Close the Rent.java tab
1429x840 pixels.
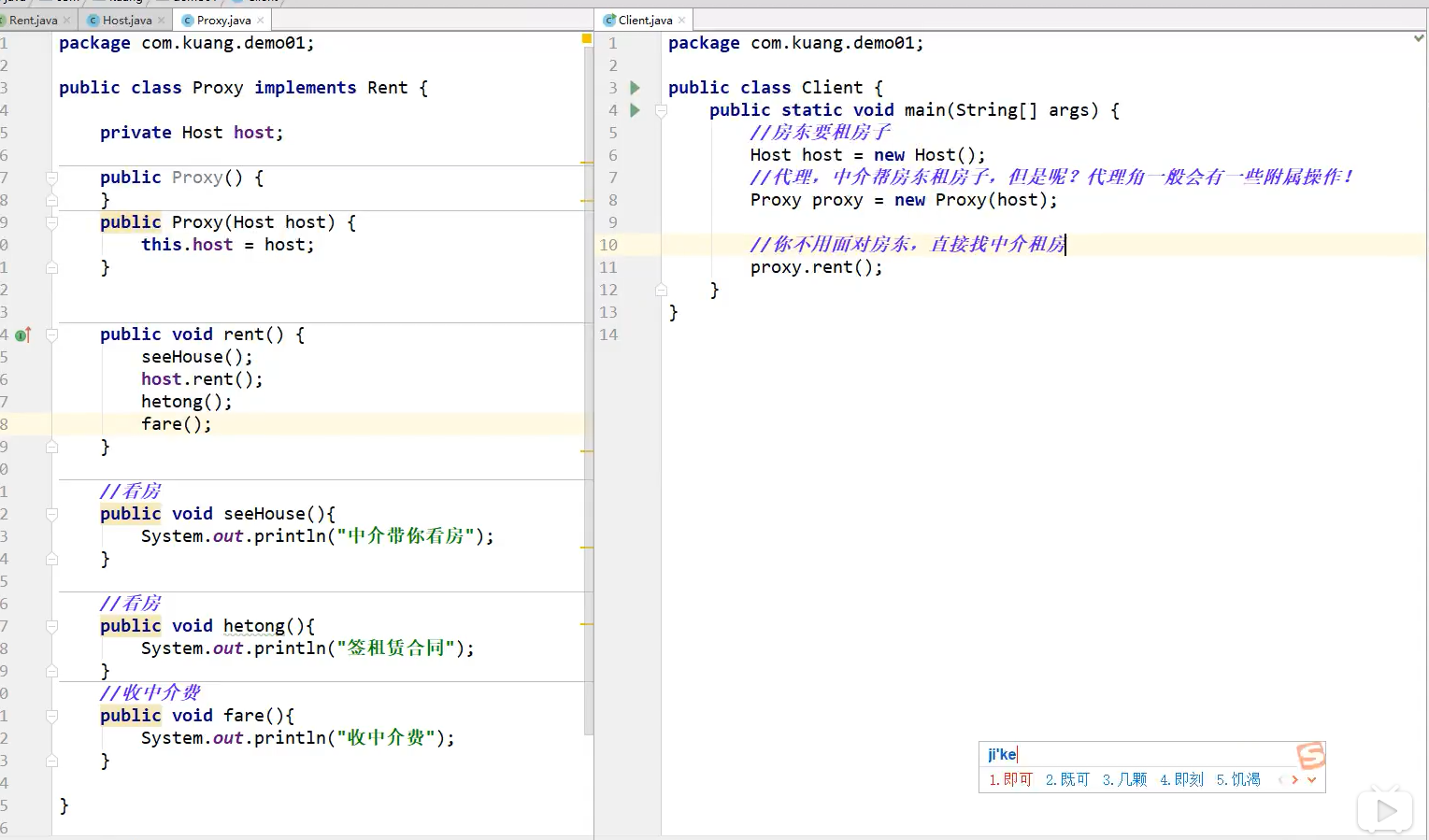(x=66, y=20)
